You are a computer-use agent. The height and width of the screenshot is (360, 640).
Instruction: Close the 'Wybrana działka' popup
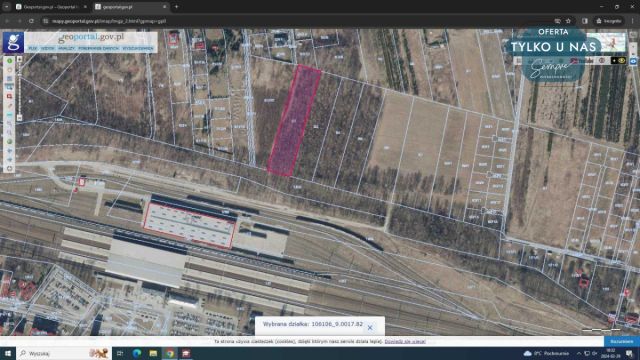[x=370, y=327]
